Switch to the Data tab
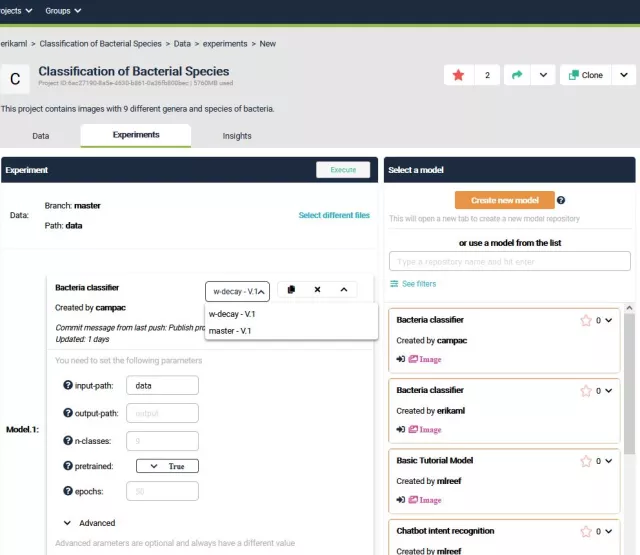640x555 pixels. [41, 135]
